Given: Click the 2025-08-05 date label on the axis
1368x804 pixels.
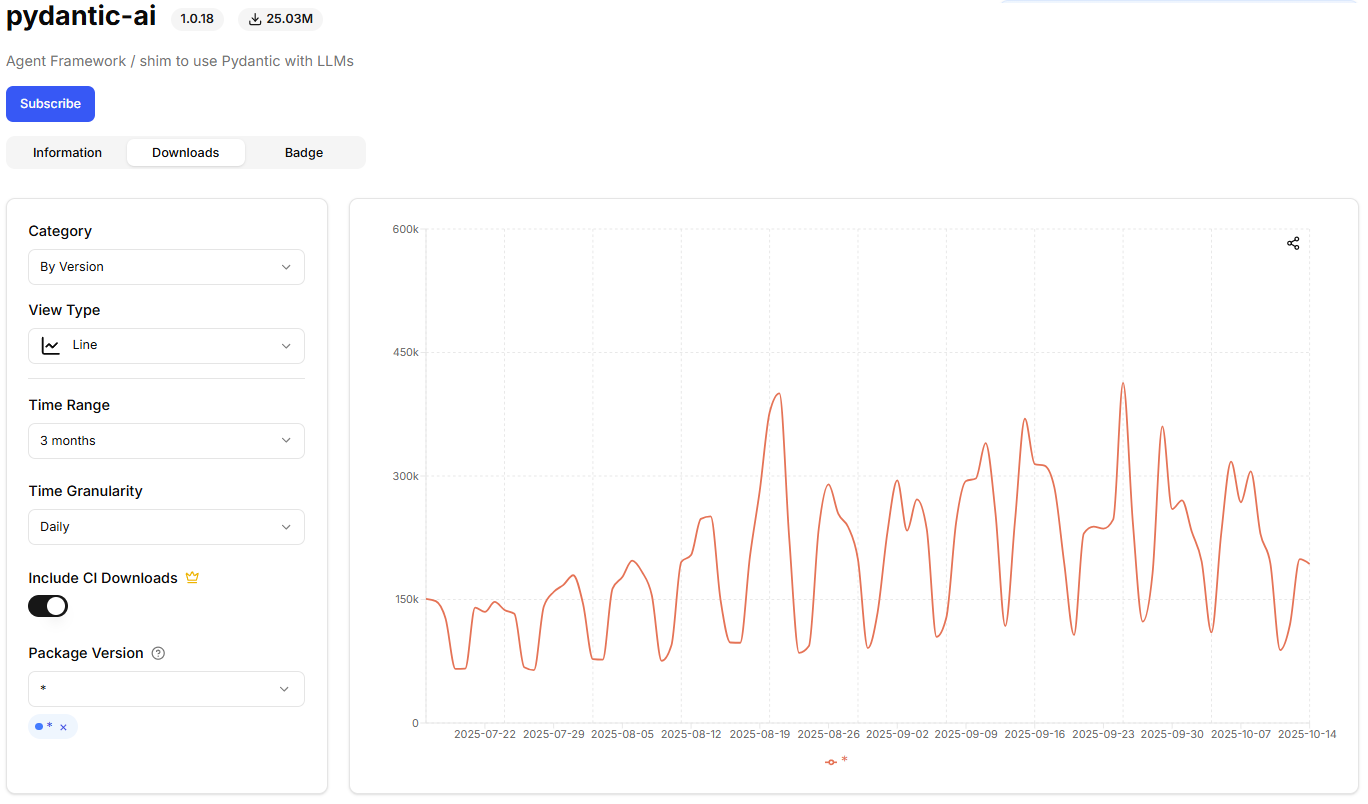Looking at the screenshot, I should pos(622,734).
